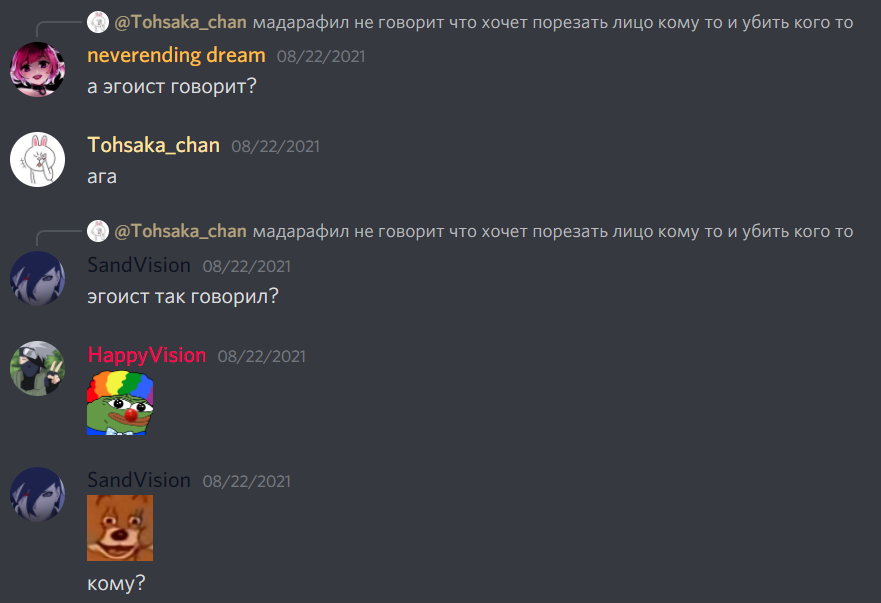Click the small reply avatar above SandVision's message
Viewport: 881px width, 603px height.
(98, 231)
